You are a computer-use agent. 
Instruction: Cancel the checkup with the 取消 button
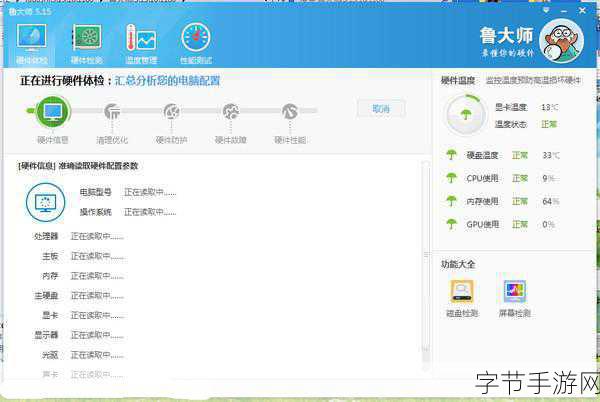click(x=381, y=109)
